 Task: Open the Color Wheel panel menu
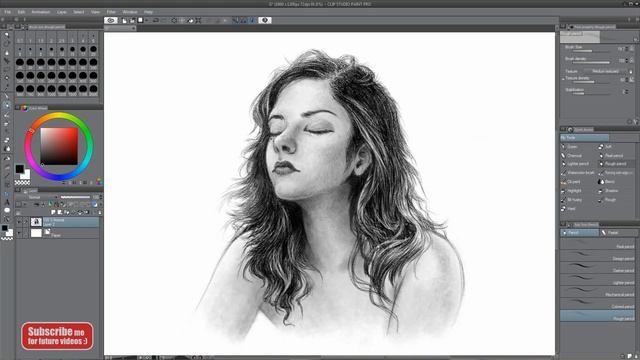tap(18, 108)
